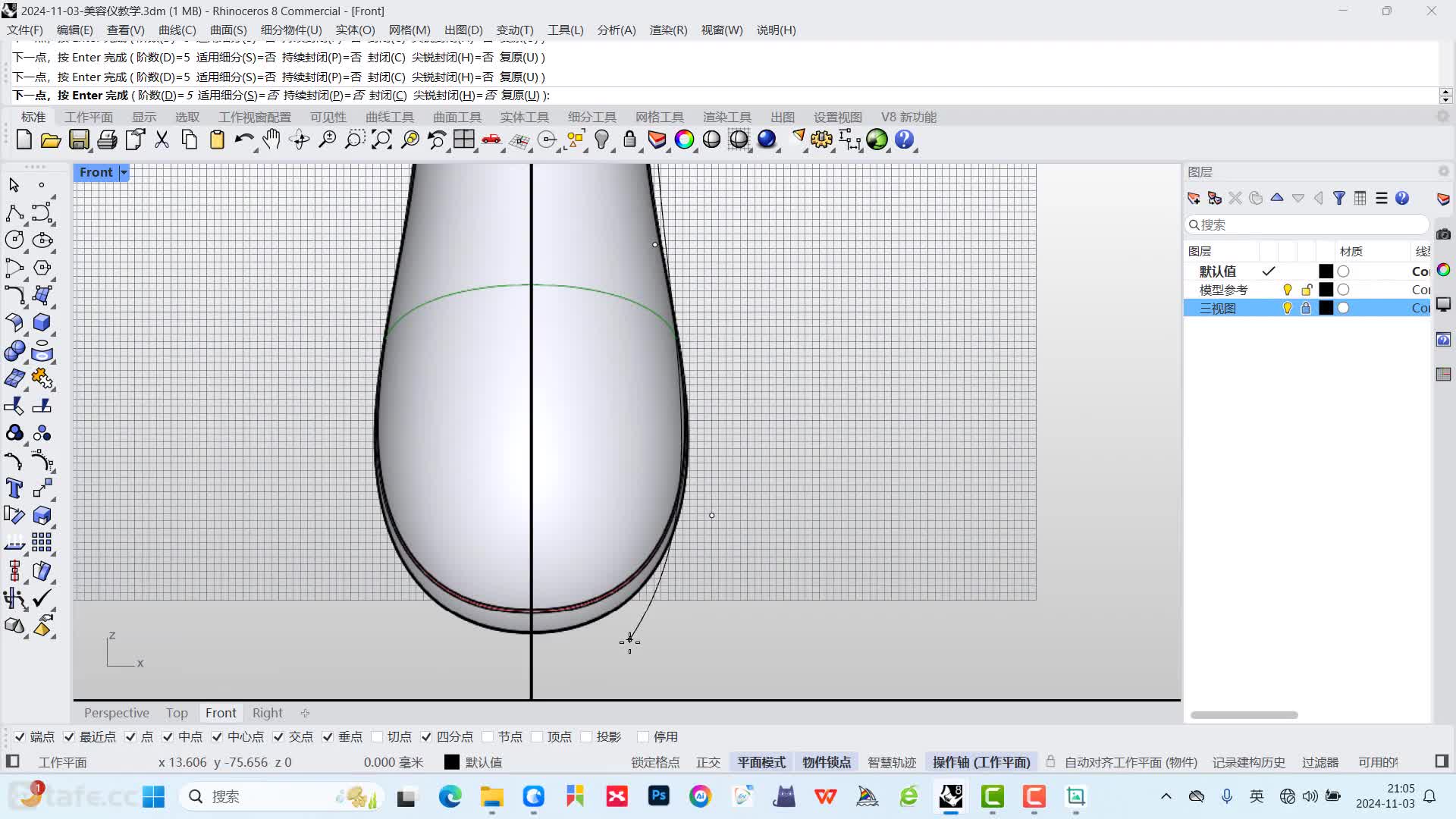This screenshot has height=819, width=1456.
Task: Enable the 节点 osnap checkbox
Action: point(488,736)
